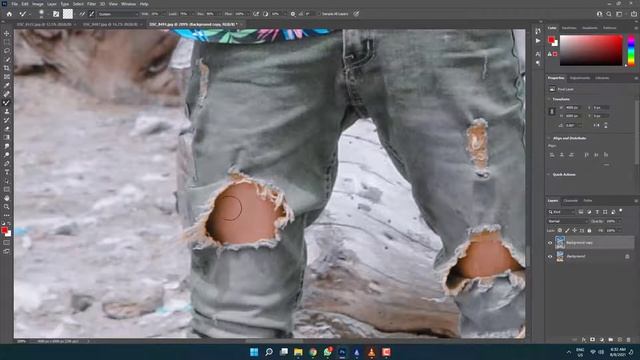Click the Share icon at top right
The image size is (640, 360).
[x=633, y=14]
